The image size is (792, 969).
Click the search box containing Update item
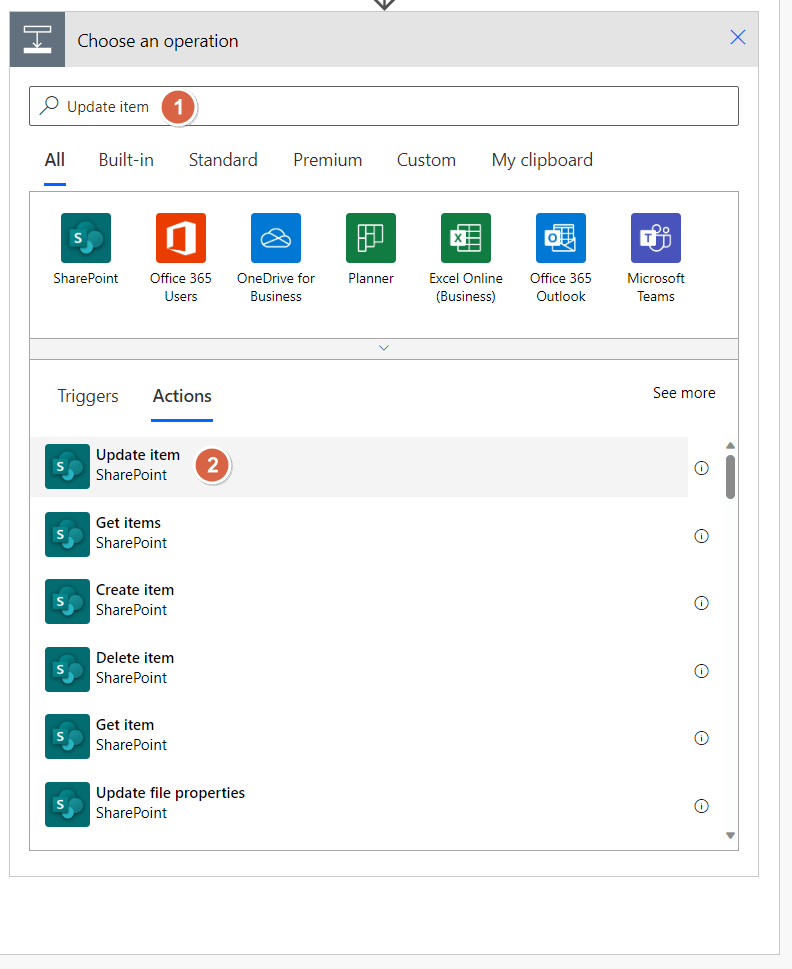tap(384, 106)
